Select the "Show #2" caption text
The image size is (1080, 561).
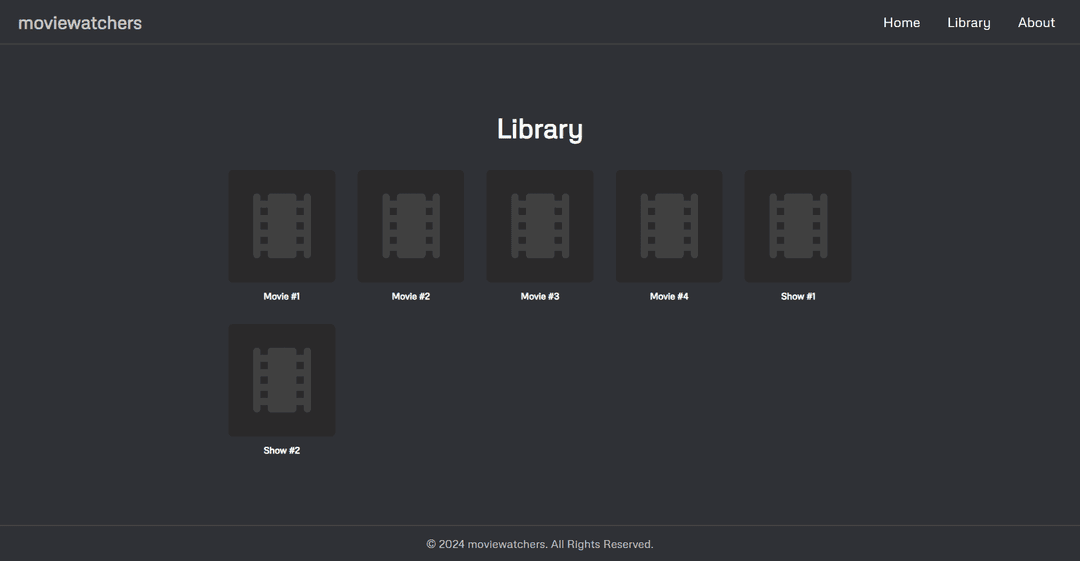coord(282,450)
